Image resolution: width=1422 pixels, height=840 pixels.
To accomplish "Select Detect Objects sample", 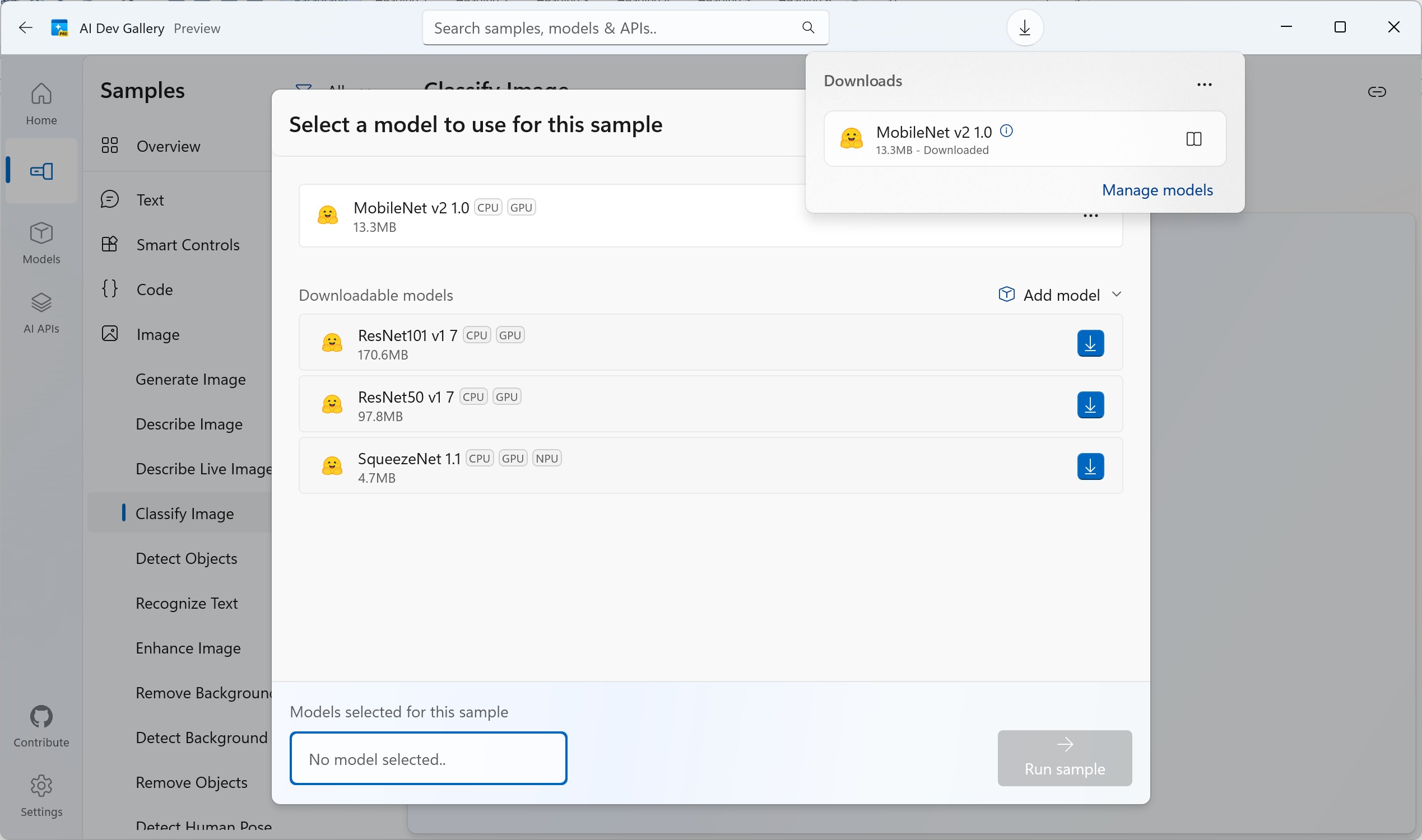I will pos(187,558).
